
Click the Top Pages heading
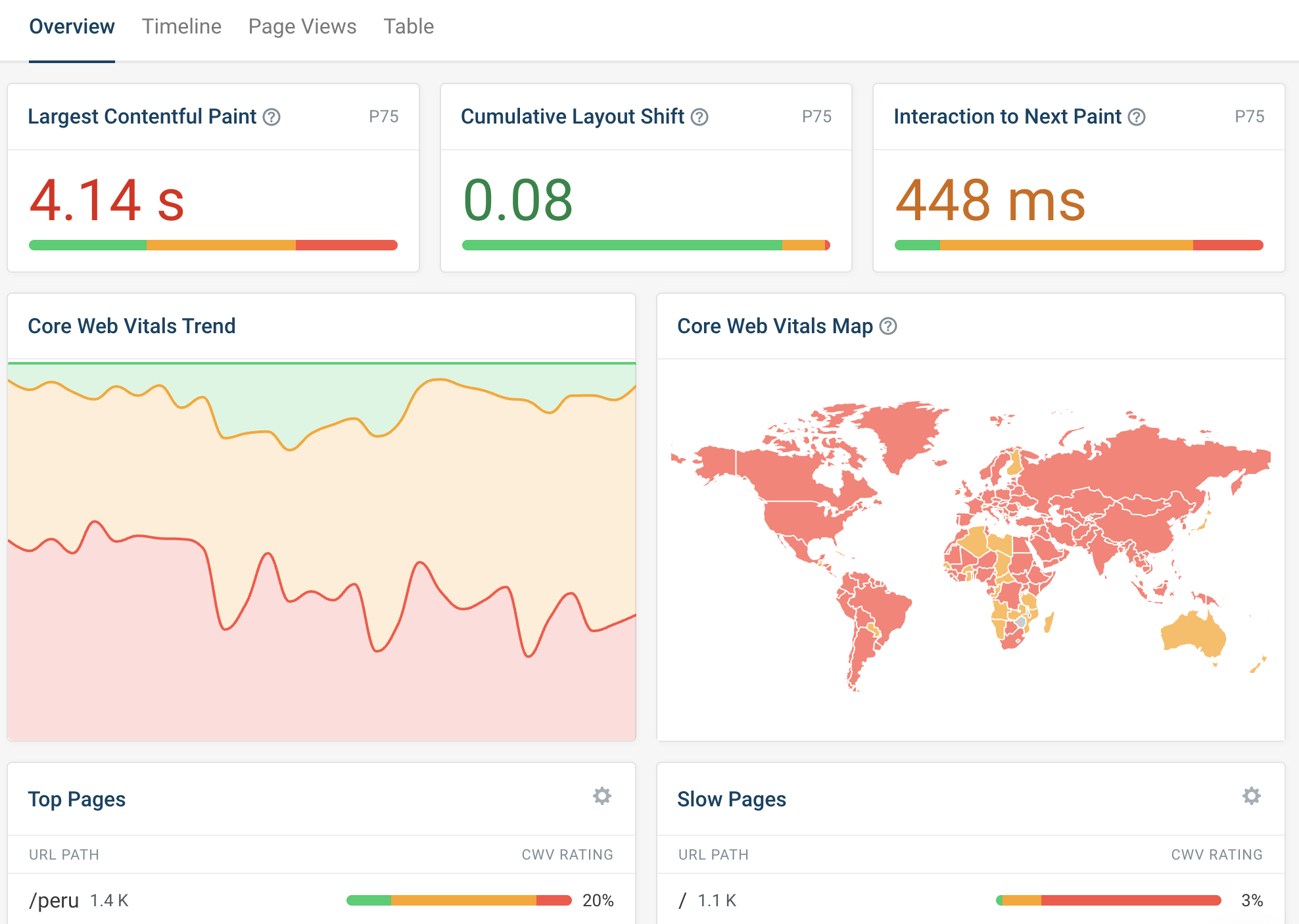[76, 799]
